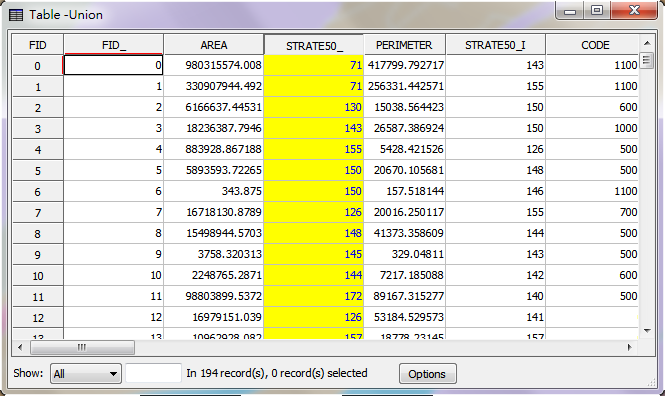This screenshot has height=396, width=665.
Task: Select row header 11
Action: pyautogui.click(x=38, y=297)
